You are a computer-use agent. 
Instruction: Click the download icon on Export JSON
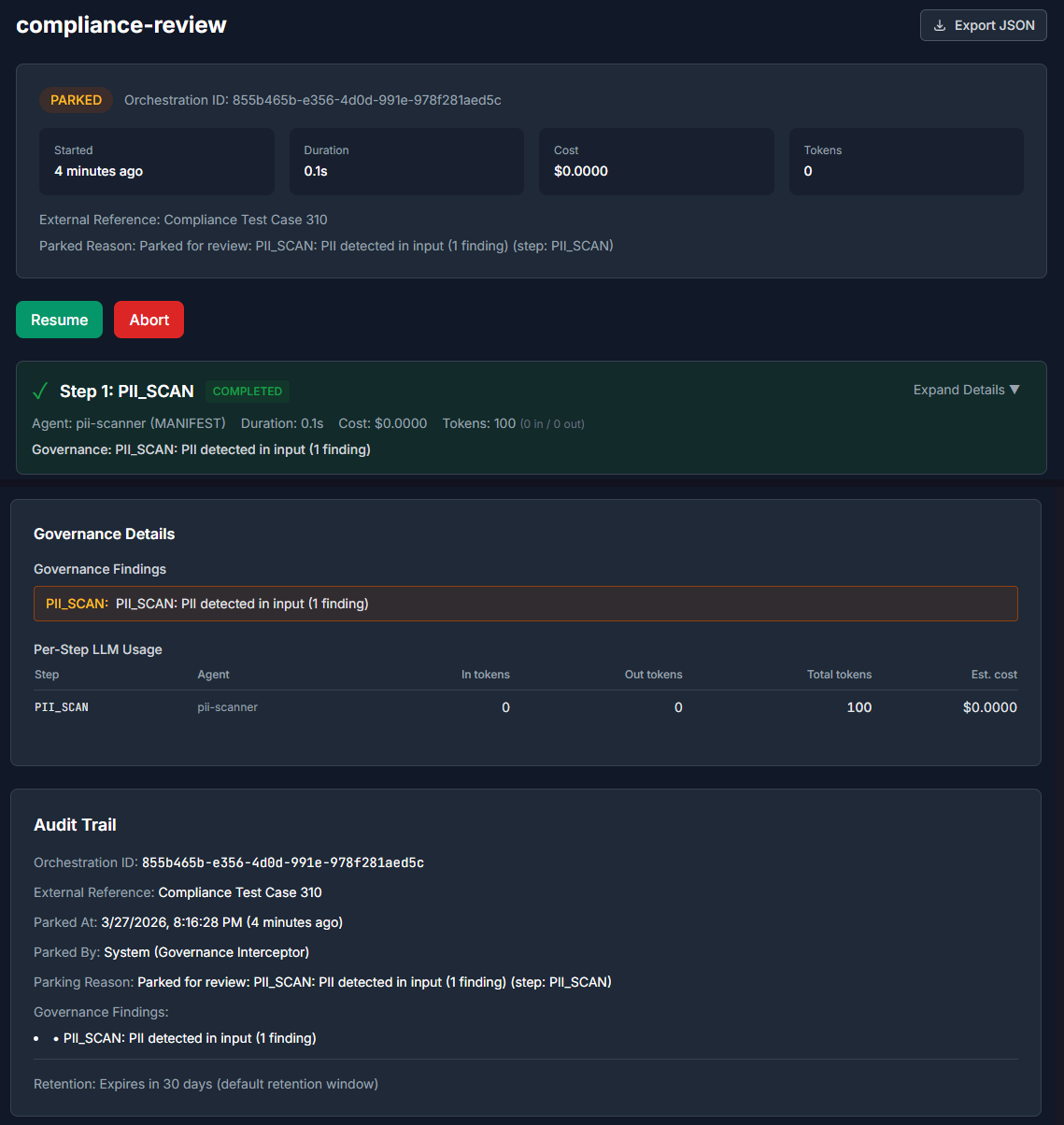[x=941, y=25]
